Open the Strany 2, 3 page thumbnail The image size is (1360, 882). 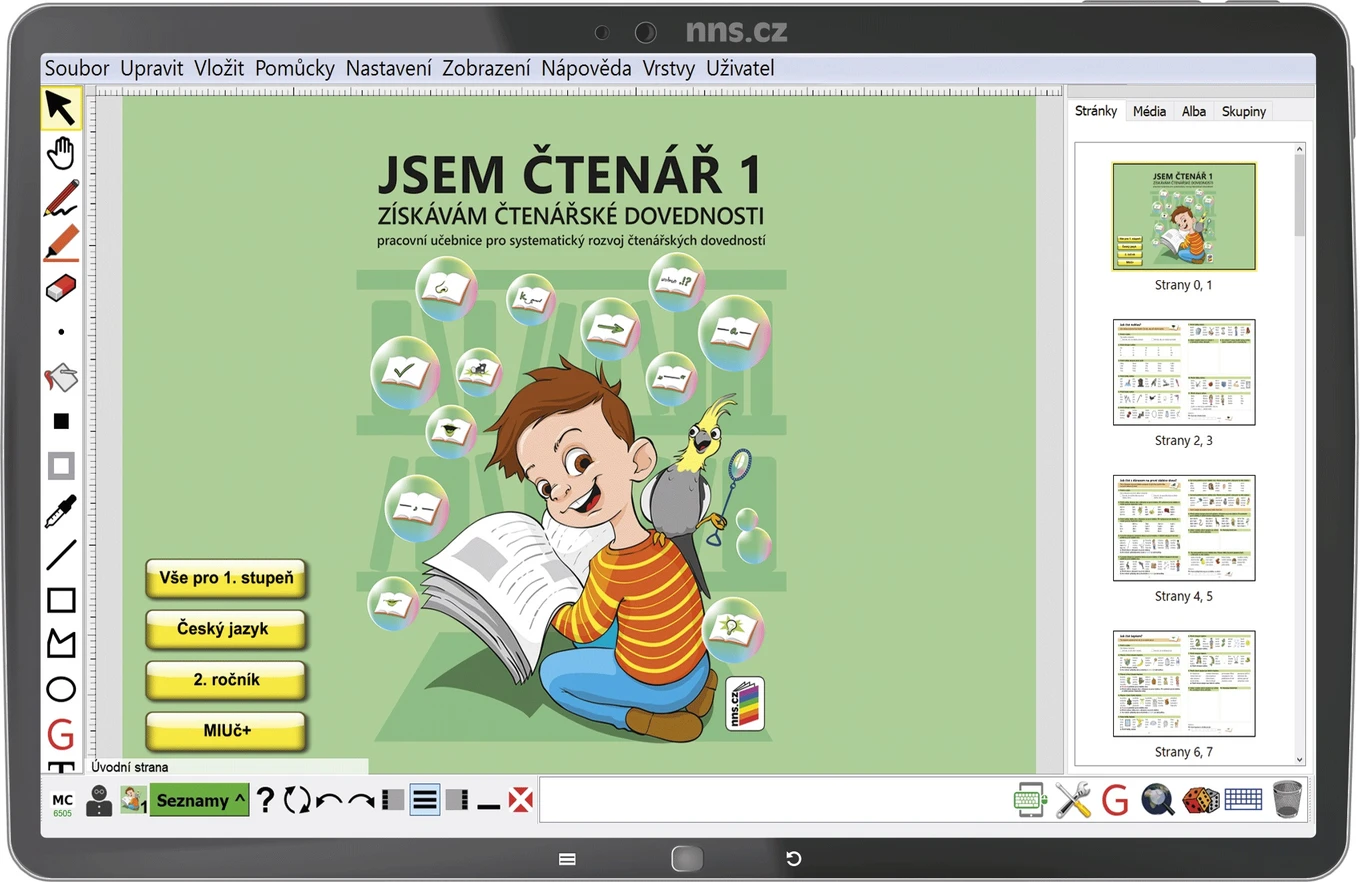pyautogui.click(x=1184, y=372)
